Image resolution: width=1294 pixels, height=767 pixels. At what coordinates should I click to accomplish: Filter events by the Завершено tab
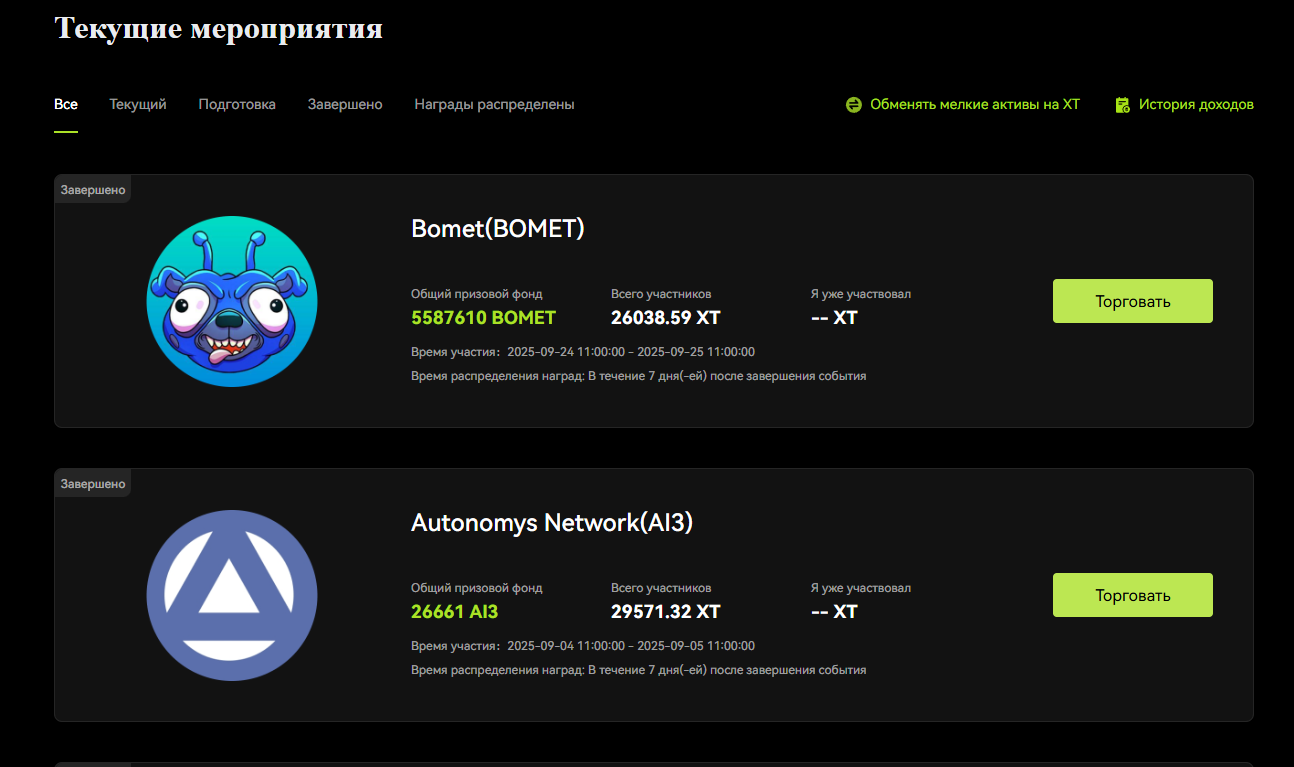tap(345, 104)
